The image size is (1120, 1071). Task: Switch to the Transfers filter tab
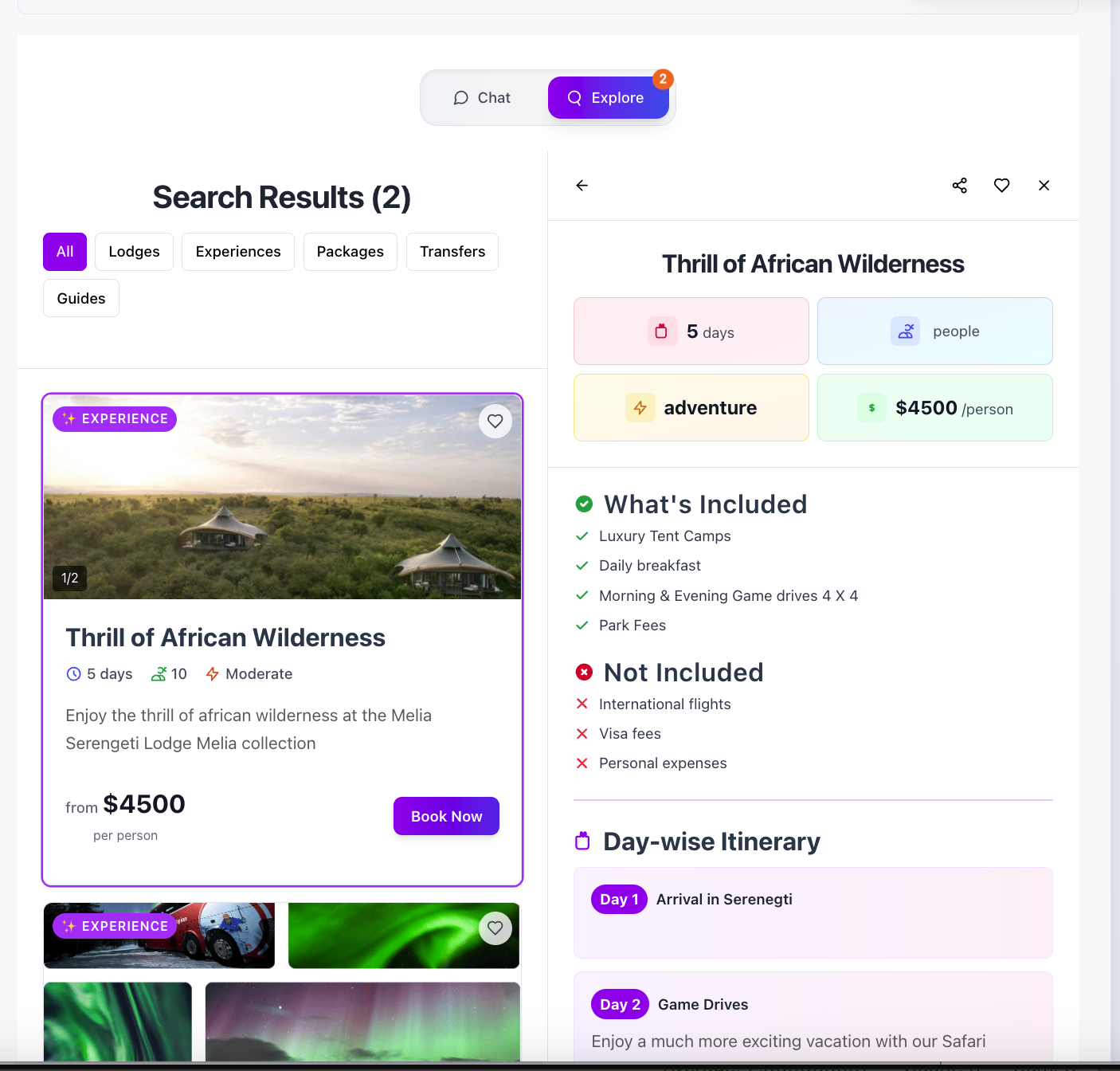tap(452, 251)
